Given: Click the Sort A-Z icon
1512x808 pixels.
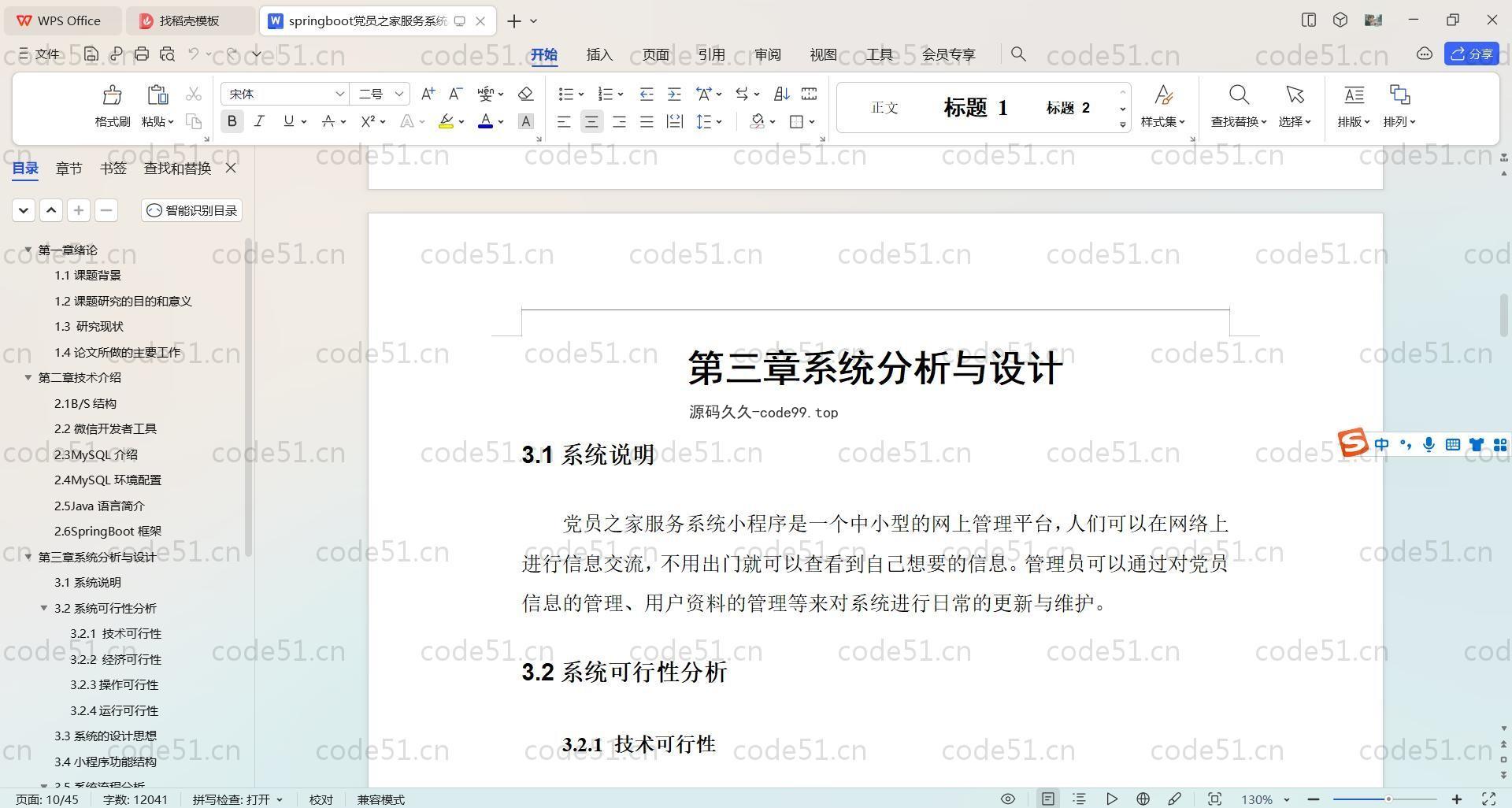Looking at the screenshot, I should [781, 94].
